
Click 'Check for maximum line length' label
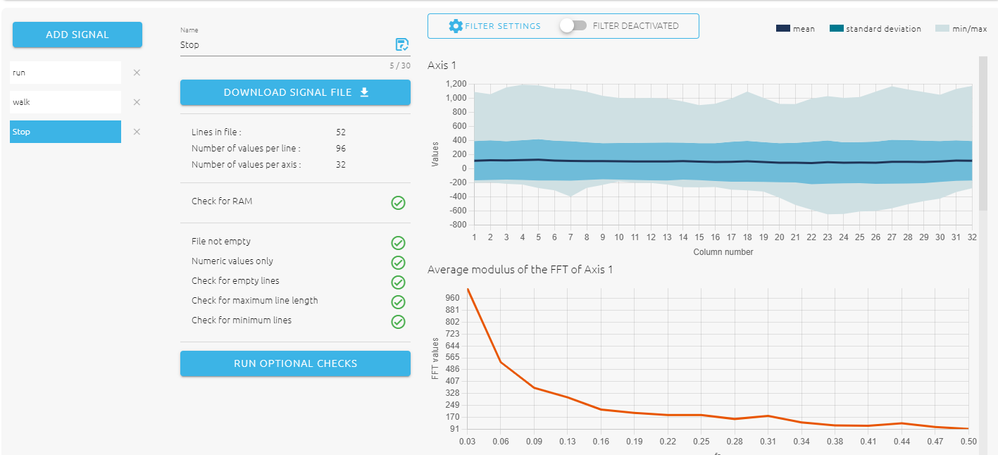coord(255,300)
